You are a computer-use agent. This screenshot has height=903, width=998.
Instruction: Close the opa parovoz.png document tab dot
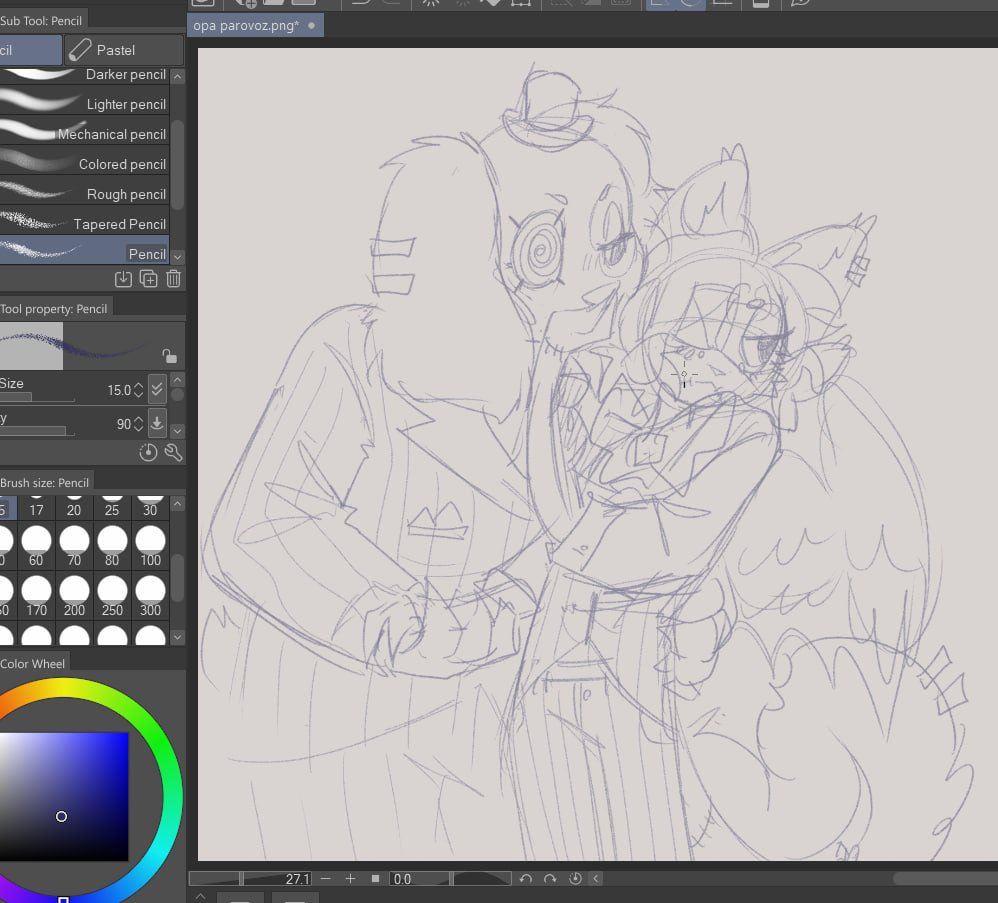311,25
